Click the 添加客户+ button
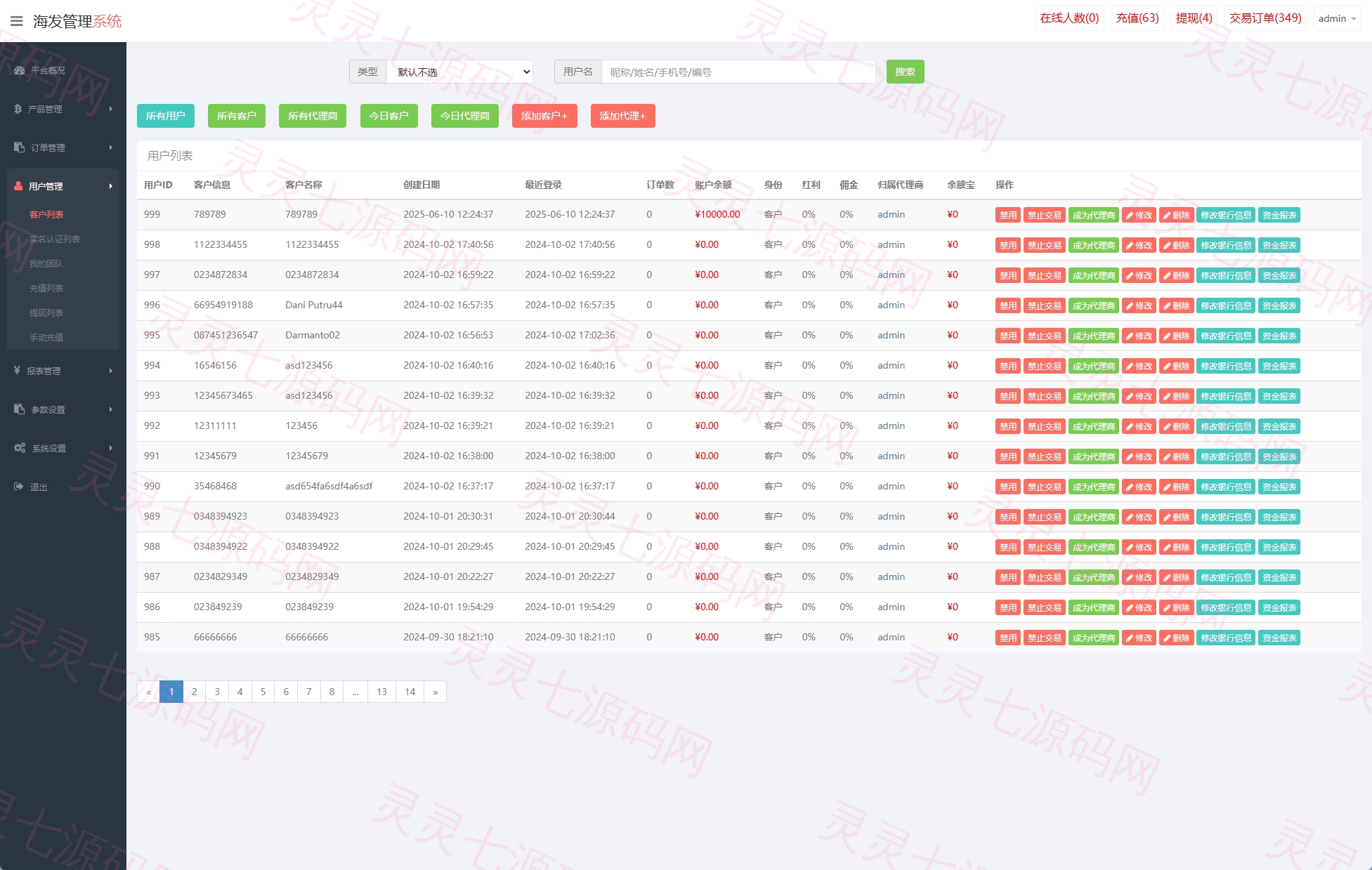The height and width of the screenshot is (870, 1372). pyautogui.click(x=544, y=116)
